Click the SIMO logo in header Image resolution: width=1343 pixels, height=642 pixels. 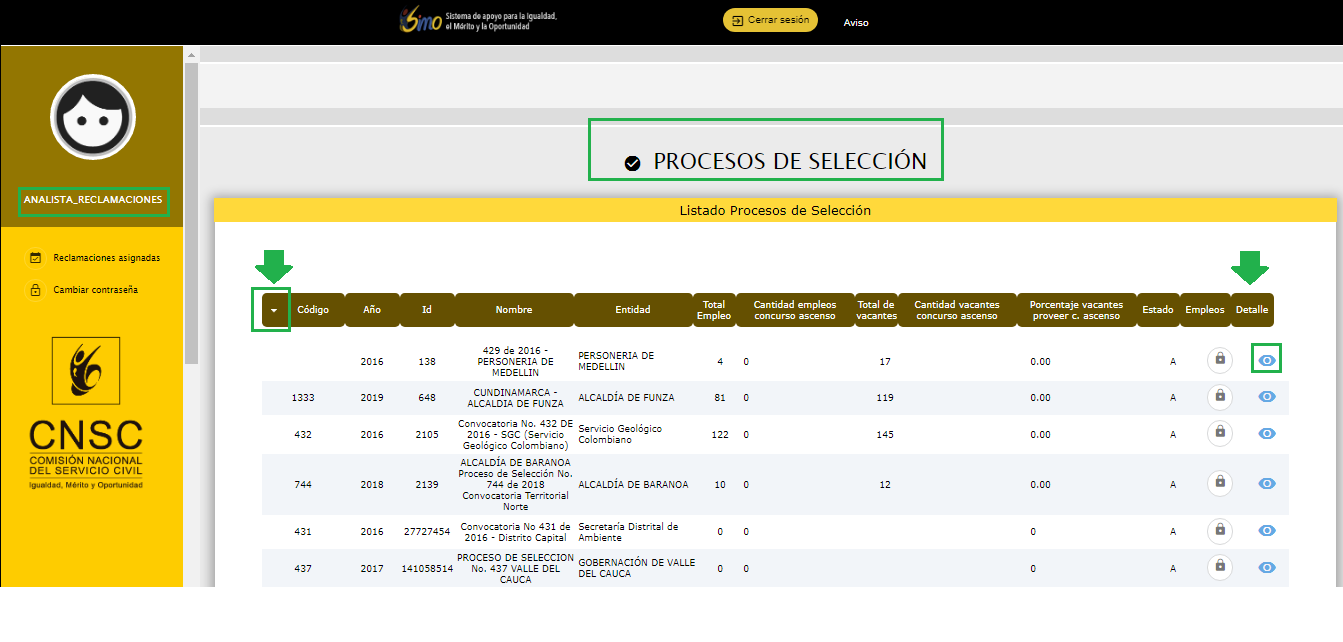[420, 21]
